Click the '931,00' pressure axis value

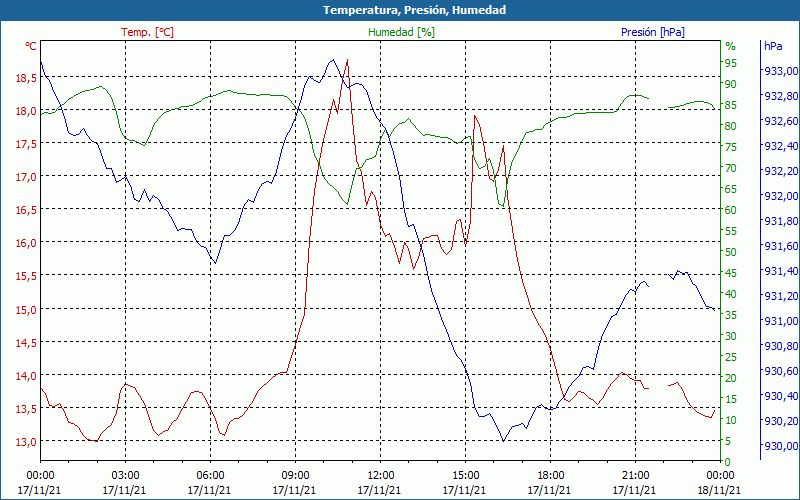[x=781, y=321]
